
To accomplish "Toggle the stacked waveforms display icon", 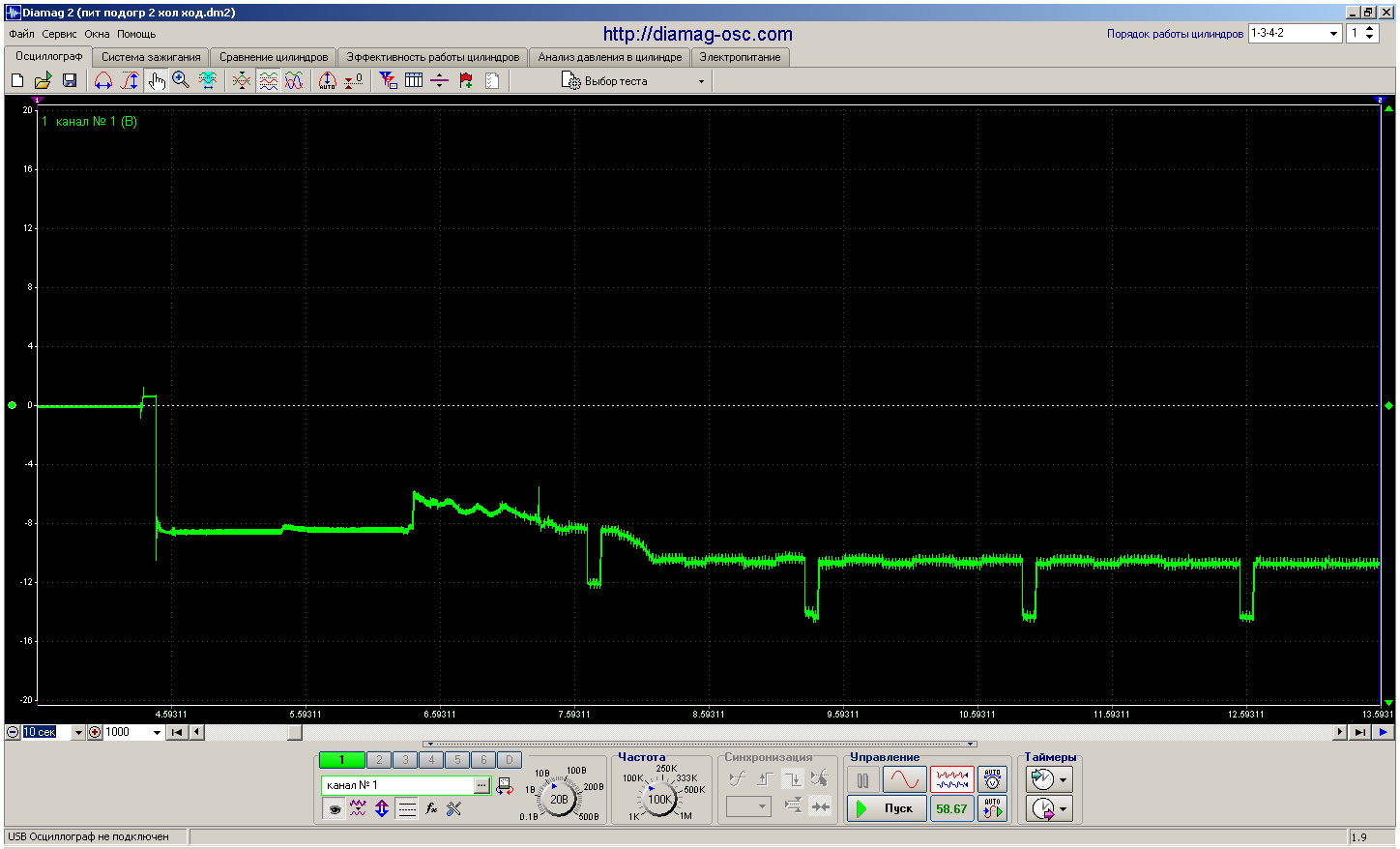I will [268, 81].
